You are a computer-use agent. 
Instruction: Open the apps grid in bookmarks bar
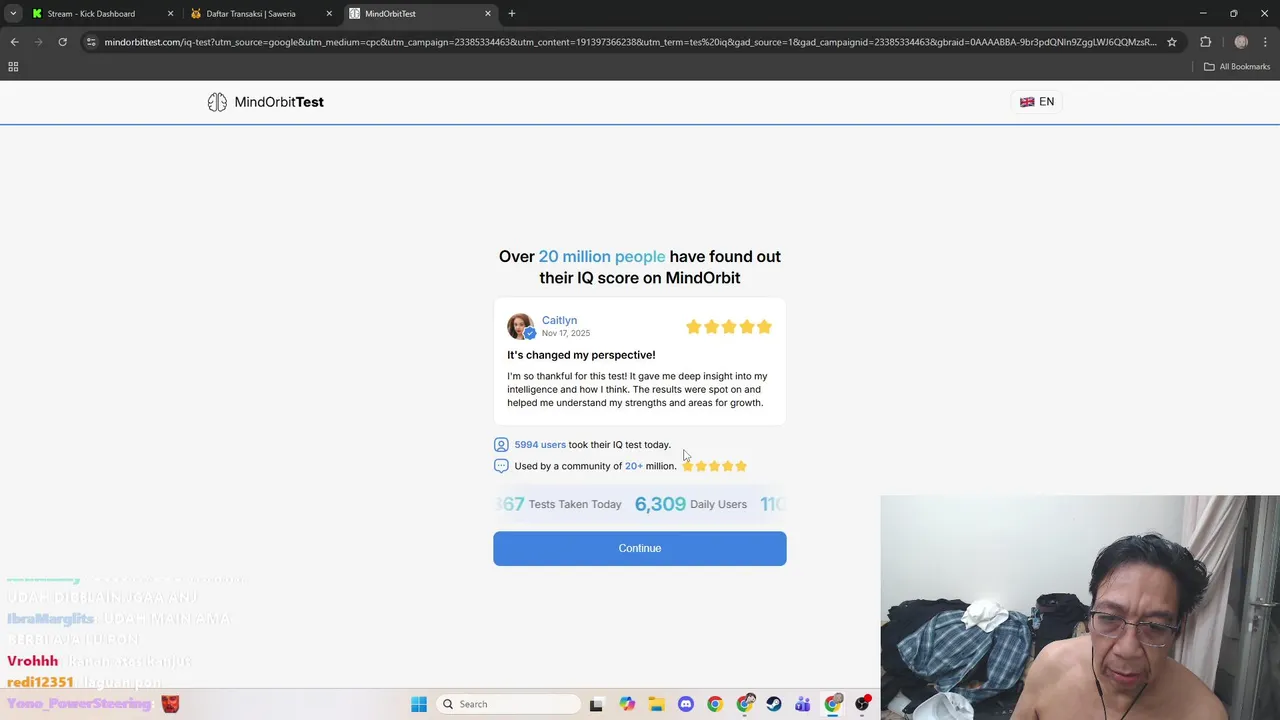click(x=13, y=67)
